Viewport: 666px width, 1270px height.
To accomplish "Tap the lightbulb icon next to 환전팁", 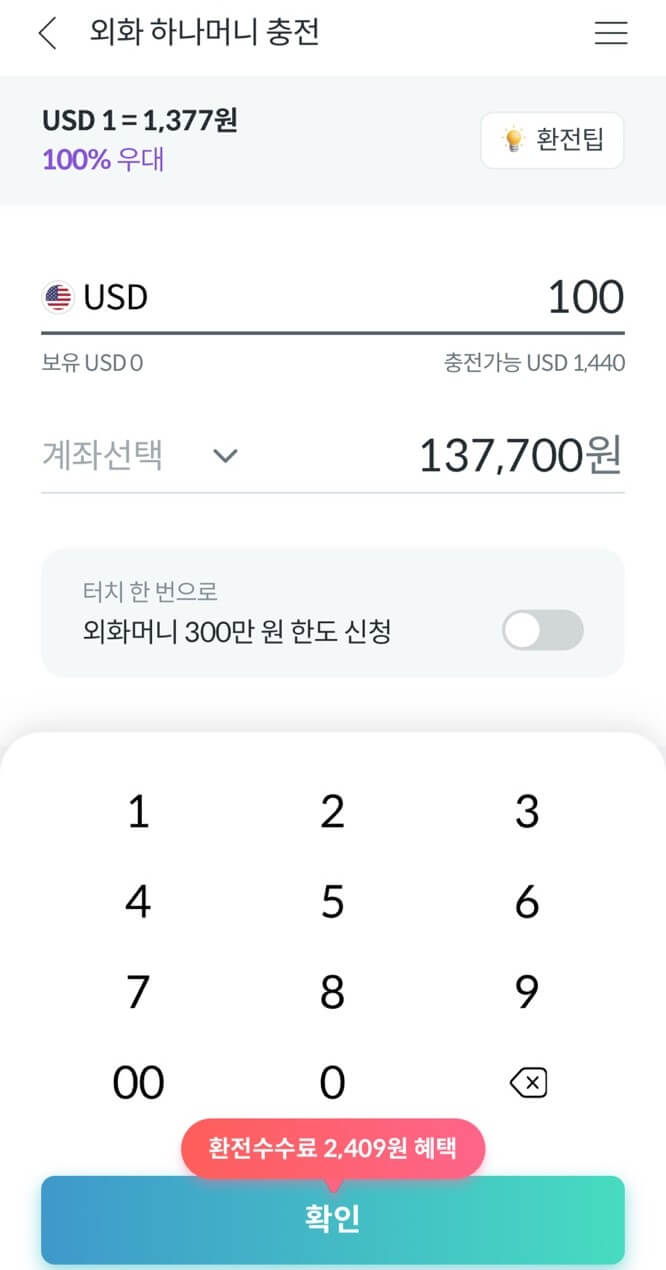I will tap(513, 140).
